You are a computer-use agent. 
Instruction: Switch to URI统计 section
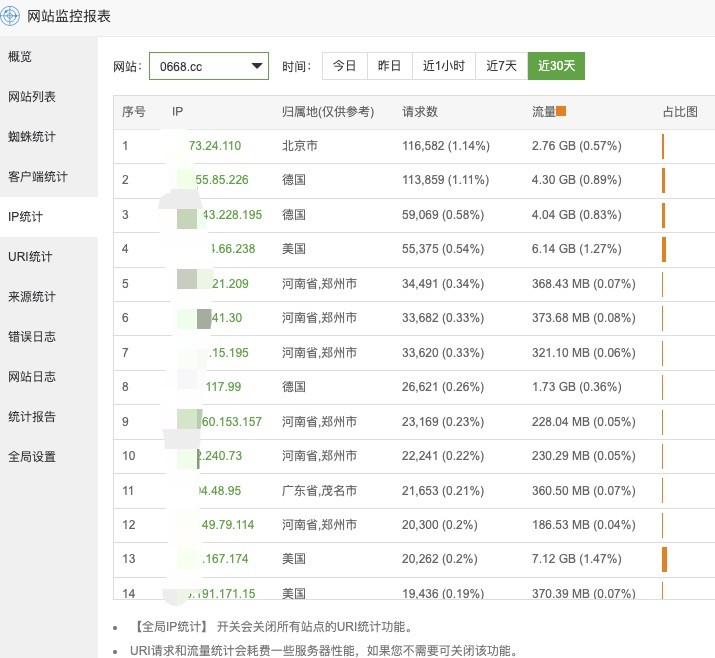coord(30,257)
